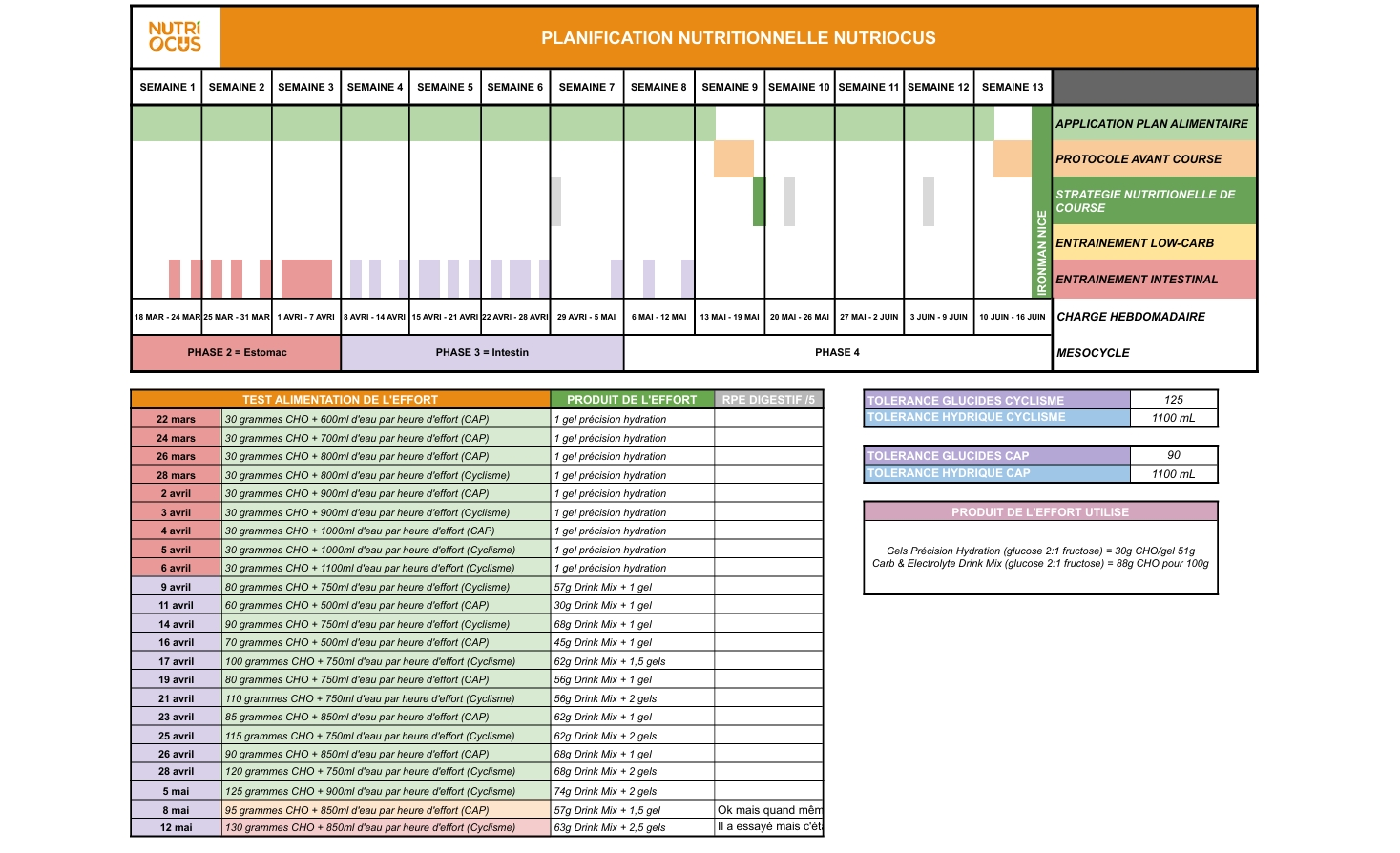Select the 120 grammes CHO + 750ml test cell
This screenshot has width=1400, height=853.
[387, 771]
